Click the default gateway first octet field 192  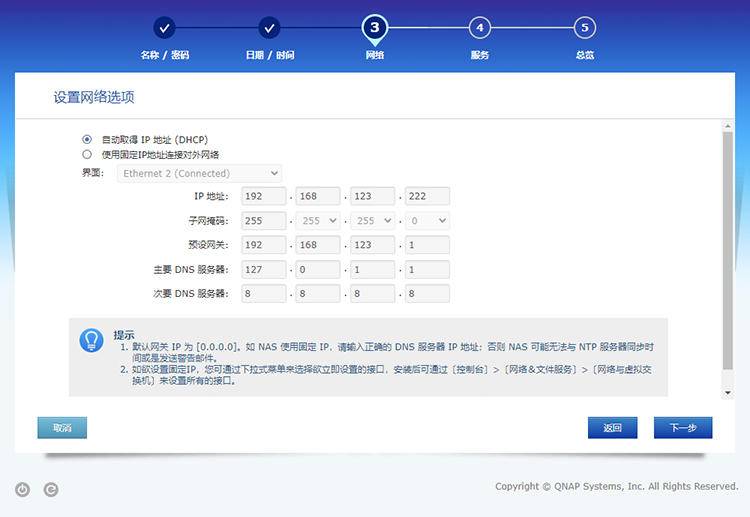point(264,245)
